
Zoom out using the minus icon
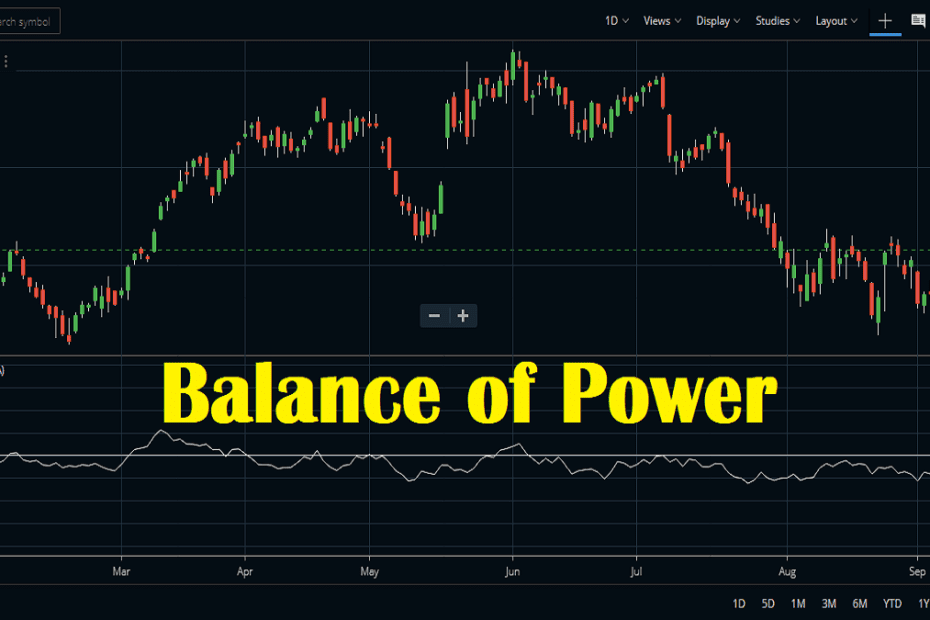[x=434, y=315]
